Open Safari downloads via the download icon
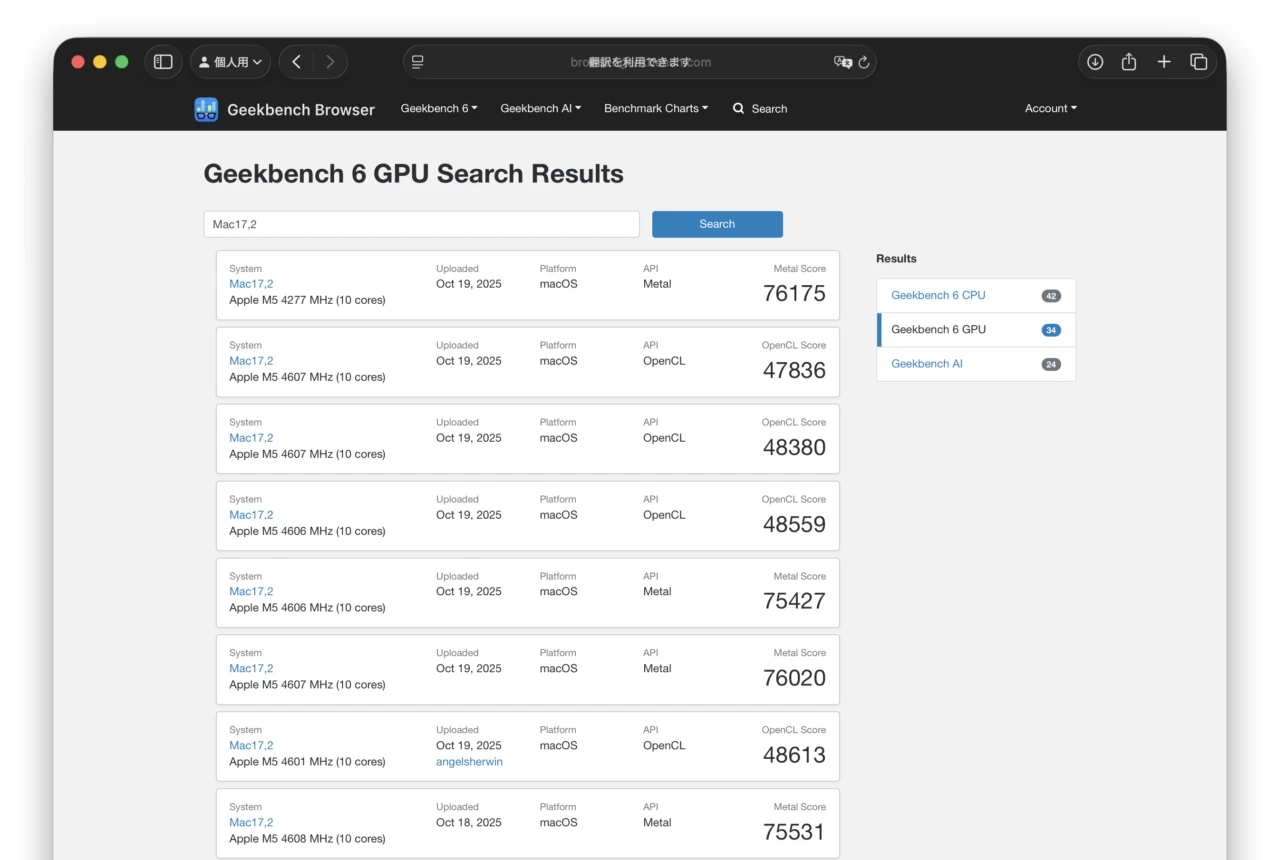 coord(1094,61)
